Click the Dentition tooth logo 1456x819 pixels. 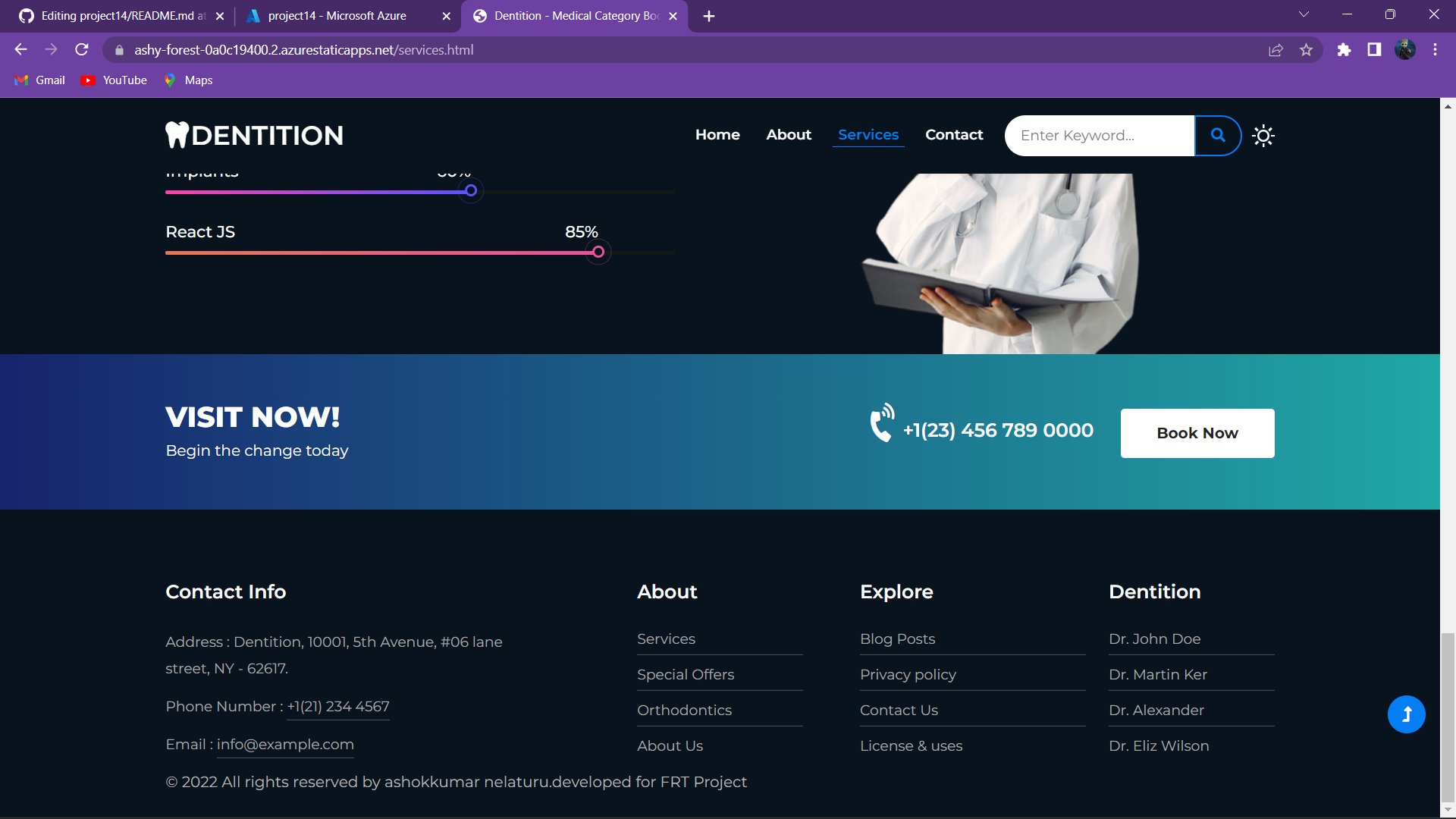click(177, 134)
